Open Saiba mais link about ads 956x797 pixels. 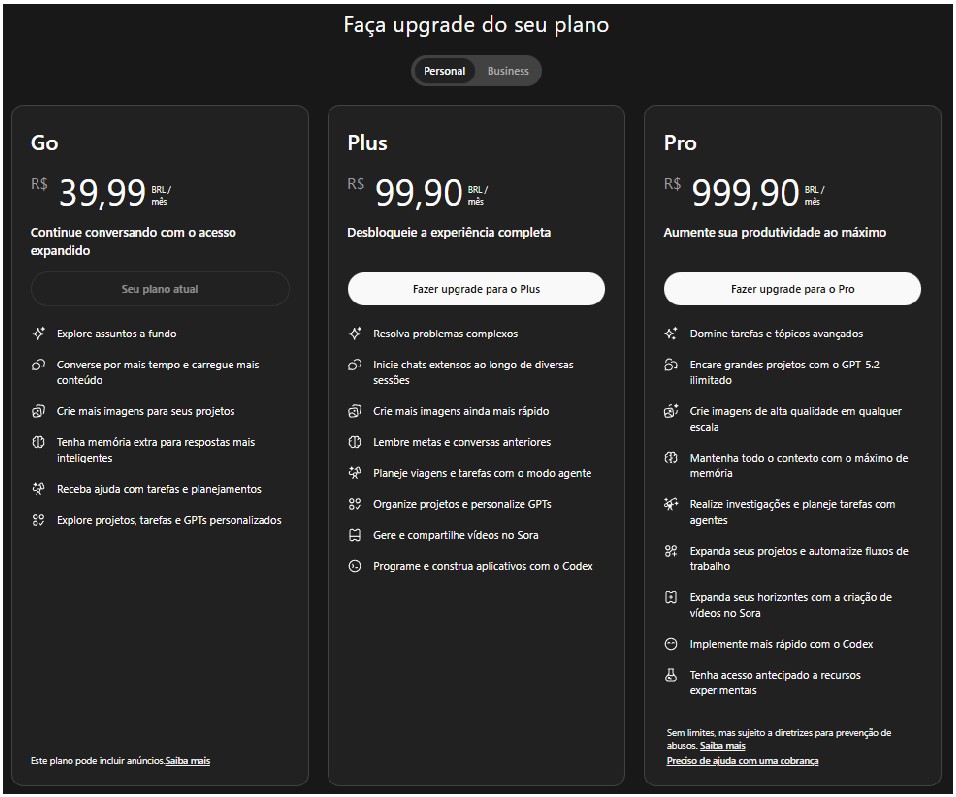pyautogui.click(x=188, y=761)
